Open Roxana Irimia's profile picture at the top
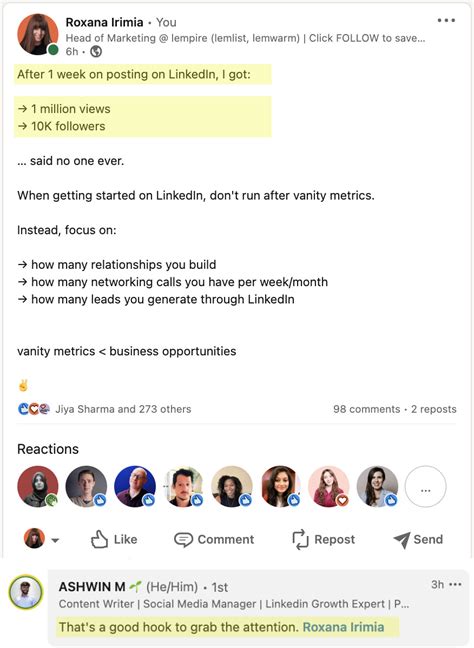 pos(38,34)
